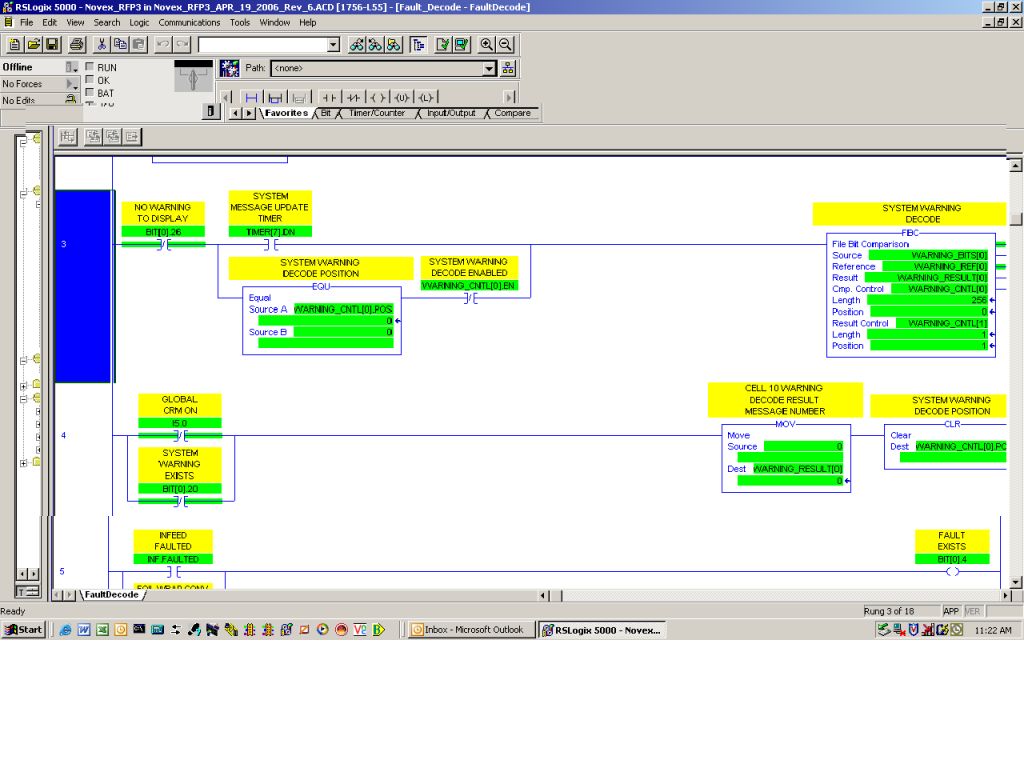Select the WARNING_CNTL[0].POS Source A operand

pyautogui.click(x=344, y=309)
